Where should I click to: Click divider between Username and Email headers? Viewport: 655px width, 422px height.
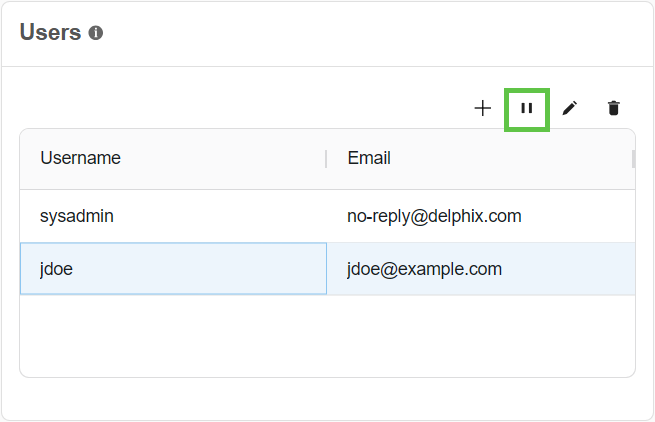click(x=326, y=159)
